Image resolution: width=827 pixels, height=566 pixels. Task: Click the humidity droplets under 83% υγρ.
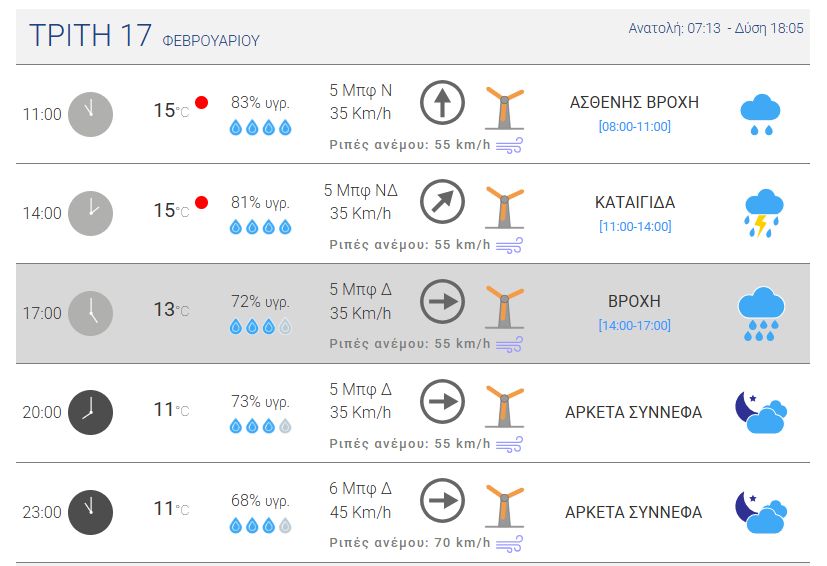pos(260,127)
